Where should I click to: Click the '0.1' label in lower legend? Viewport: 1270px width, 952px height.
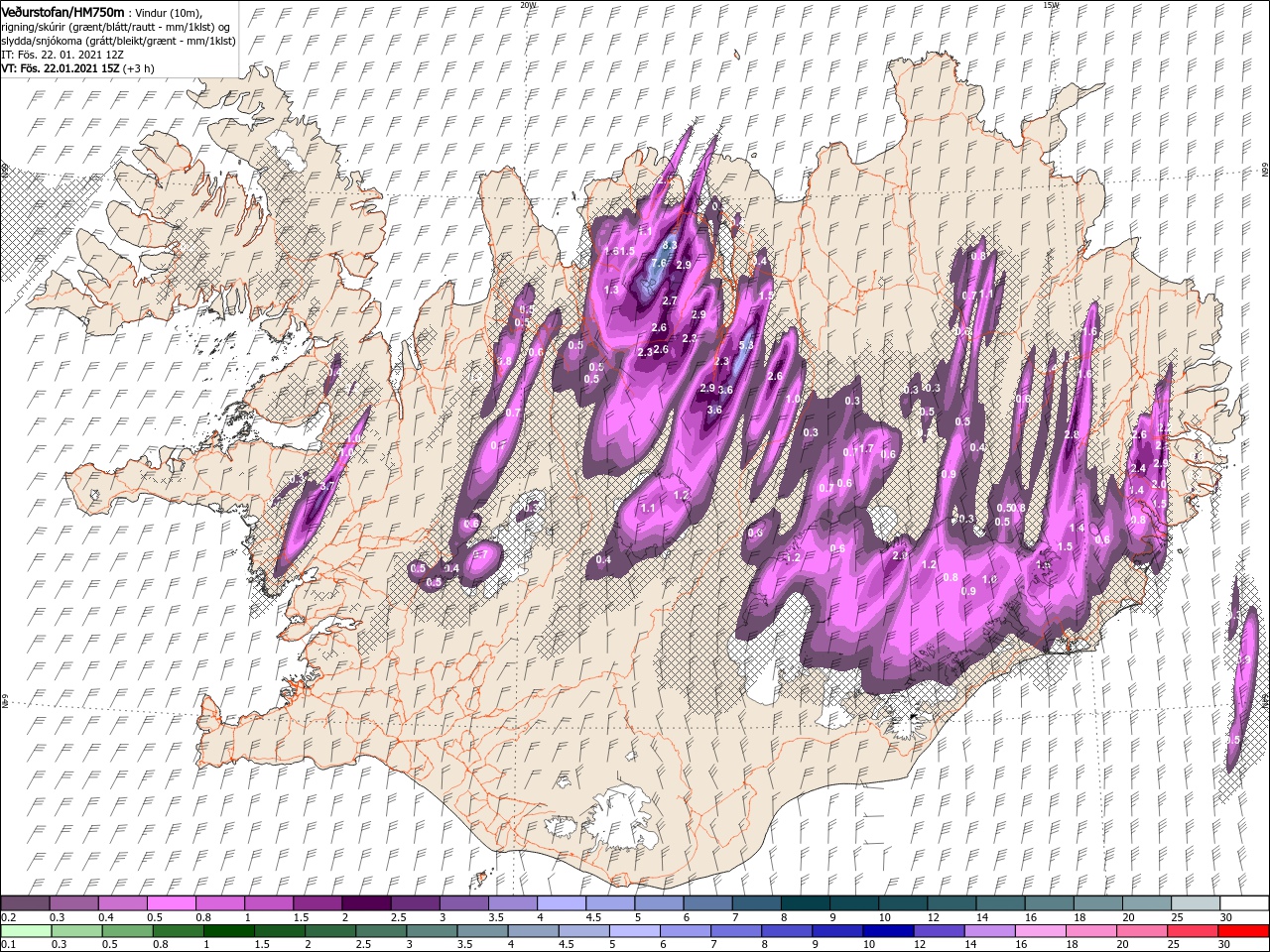click(x=8, y=945)
